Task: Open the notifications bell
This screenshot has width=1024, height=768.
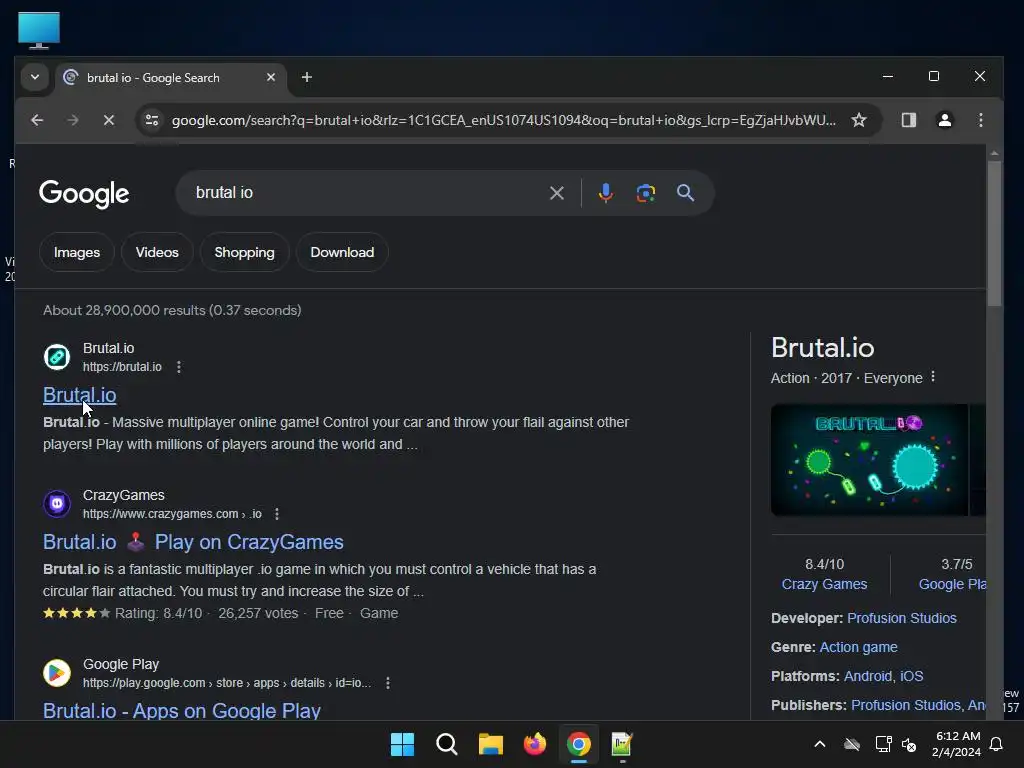Action: click(996, 744)
